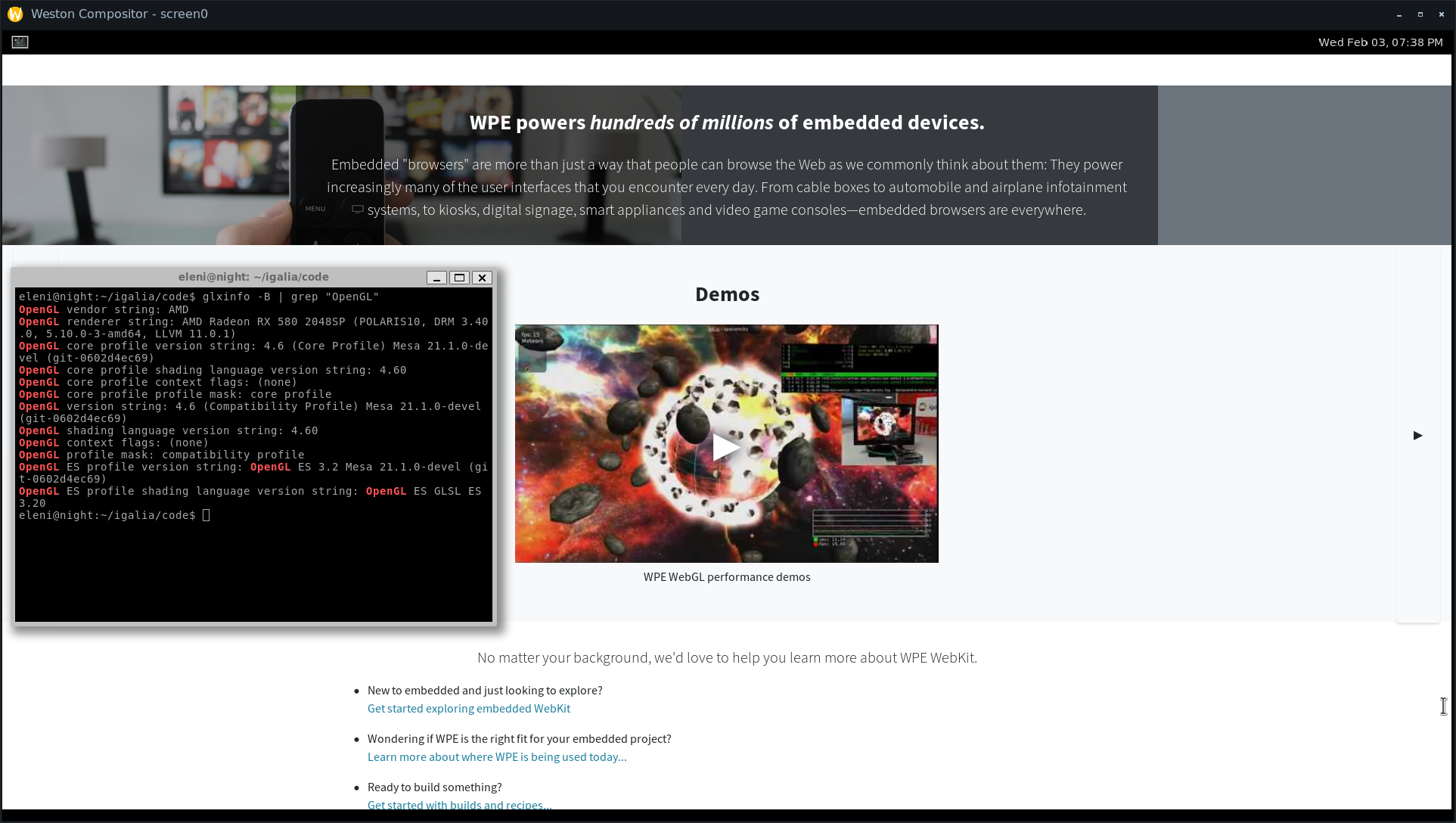This screenshot has width=1456, height=823.
Task: Minimize the eleni@night terminal window
Action: [436, 278]
